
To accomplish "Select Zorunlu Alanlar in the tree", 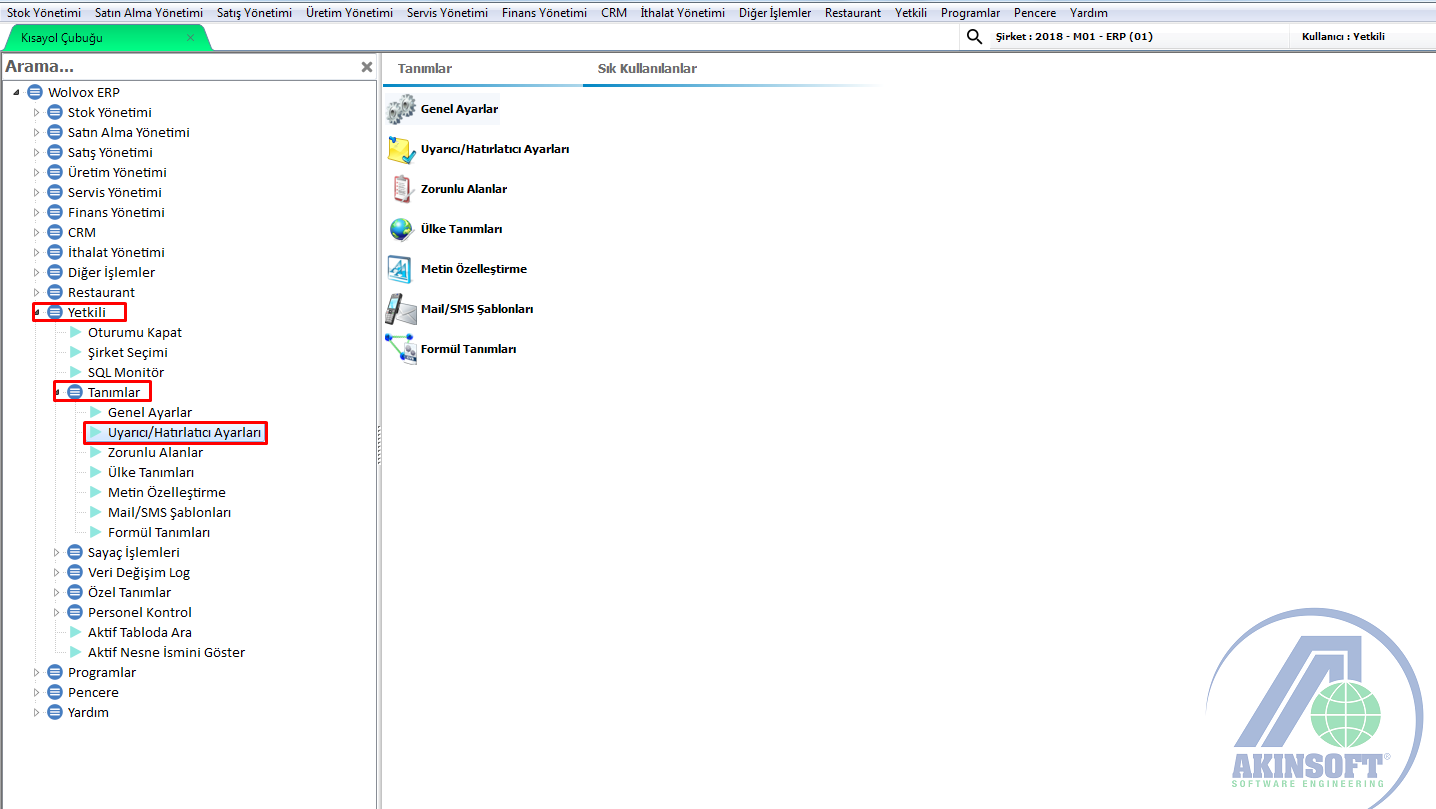I will tap(155, 452).
